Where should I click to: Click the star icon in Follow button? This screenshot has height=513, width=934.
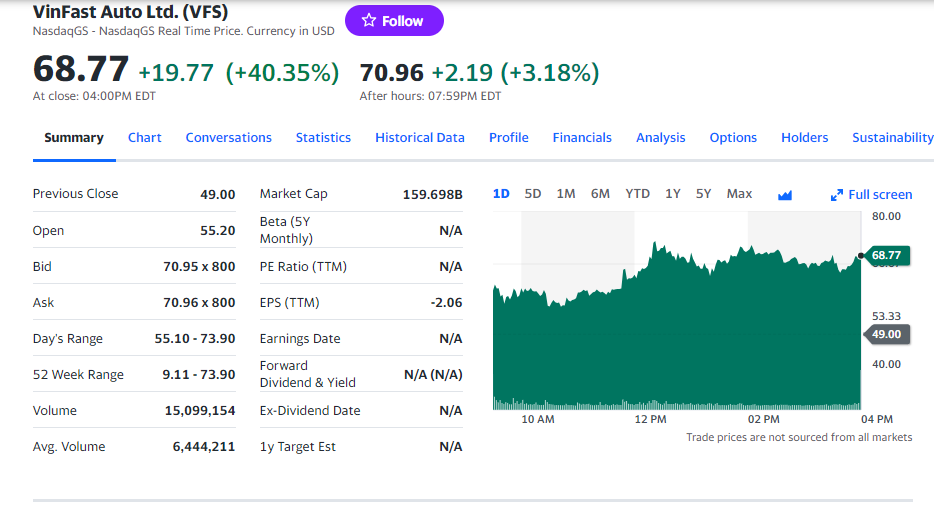(369, 20)
